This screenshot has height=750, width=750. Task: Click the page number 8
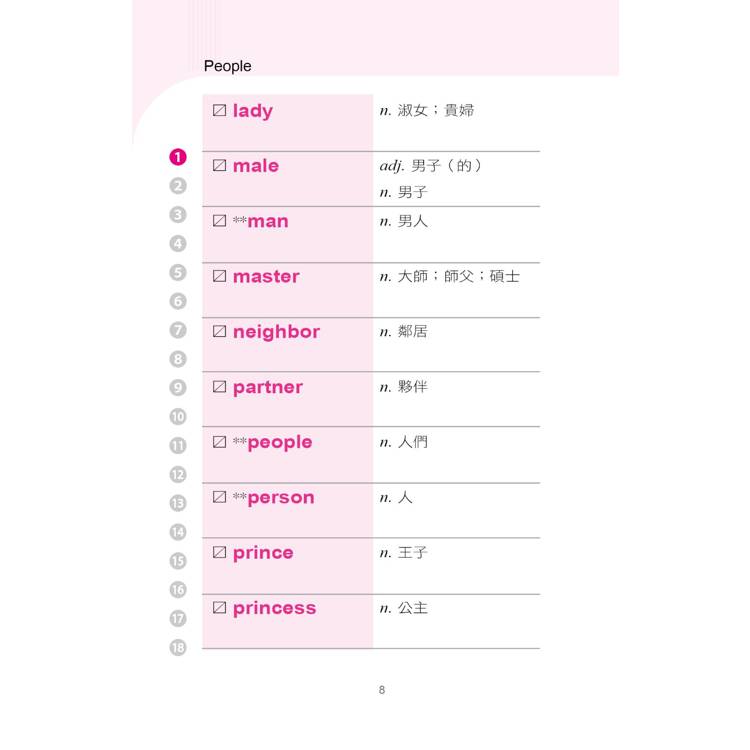382,690
